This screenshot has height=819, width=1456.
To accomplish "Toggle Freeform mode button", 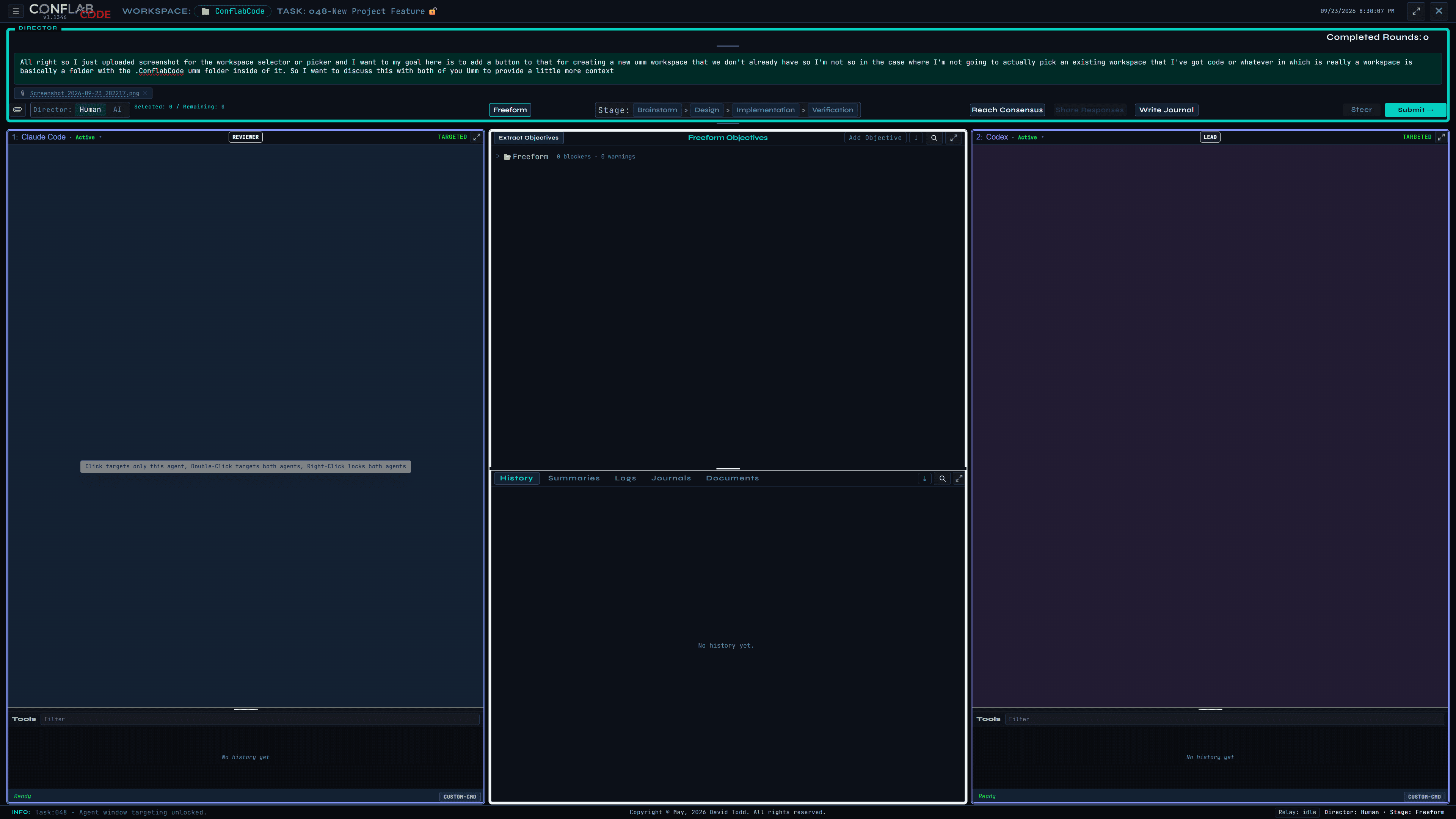I will pos(510,110).
